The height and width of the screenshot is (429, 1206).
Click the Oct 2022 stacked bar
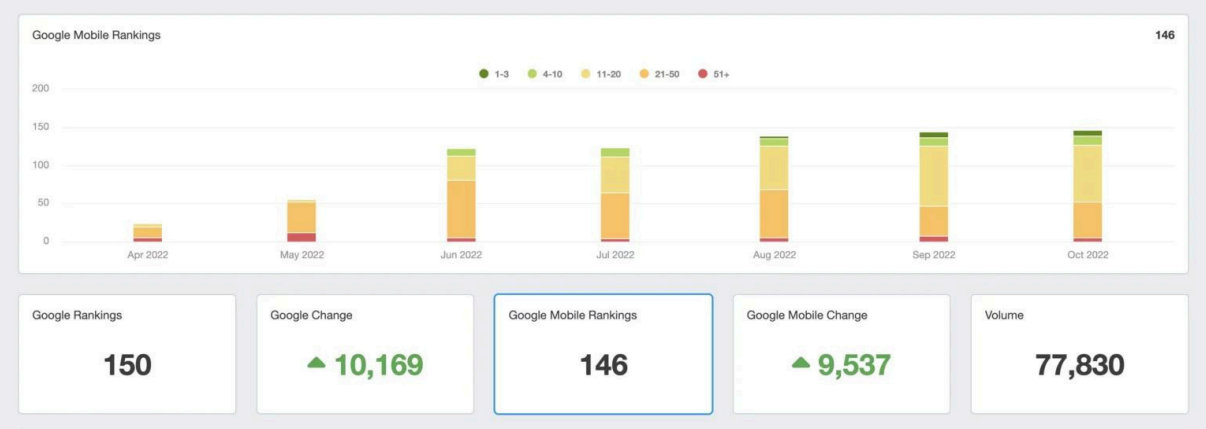coord(1088,190)
